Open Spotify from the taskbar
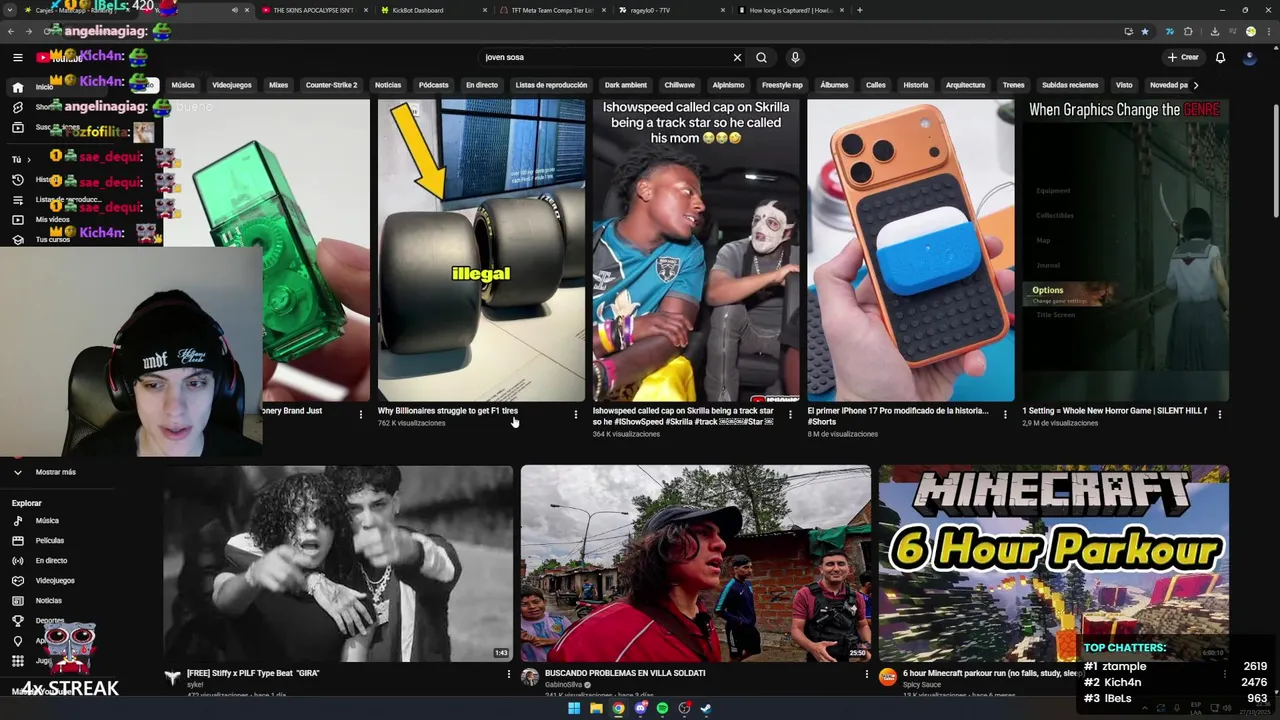 (x=662, y=708)
